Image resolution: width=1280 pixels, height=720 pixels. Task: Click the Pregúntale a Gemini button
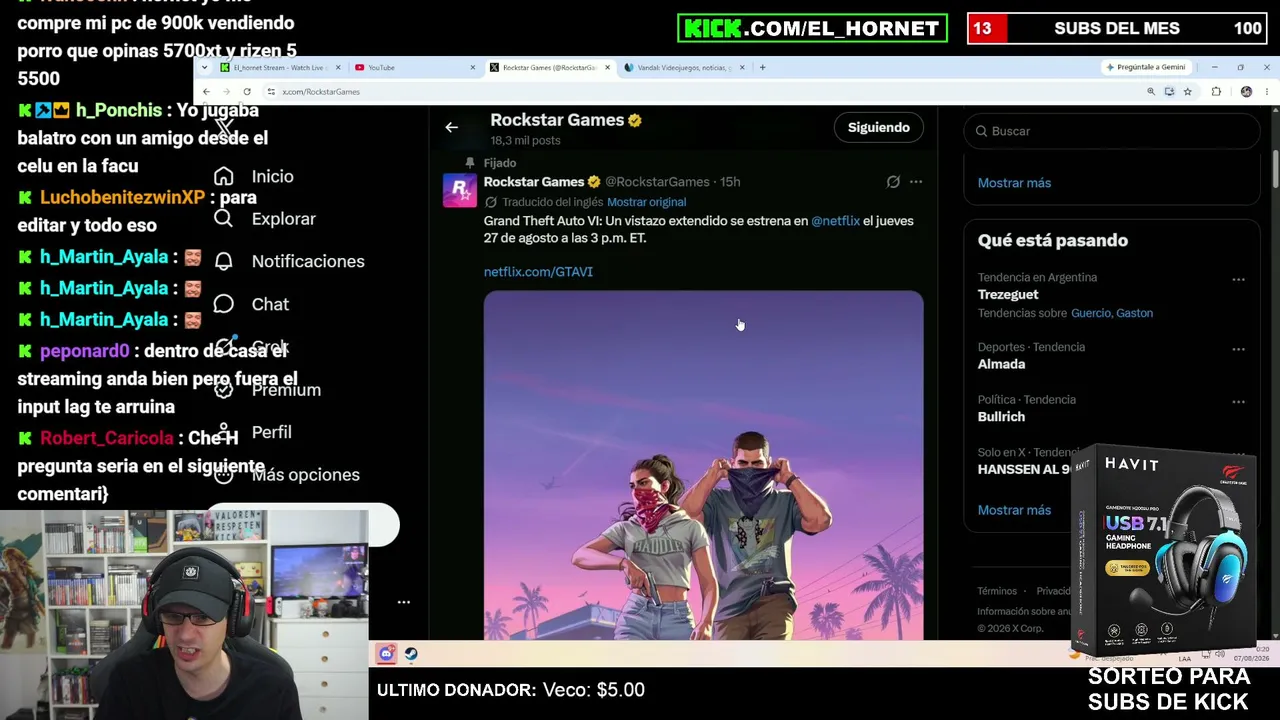pos(1146,67)
